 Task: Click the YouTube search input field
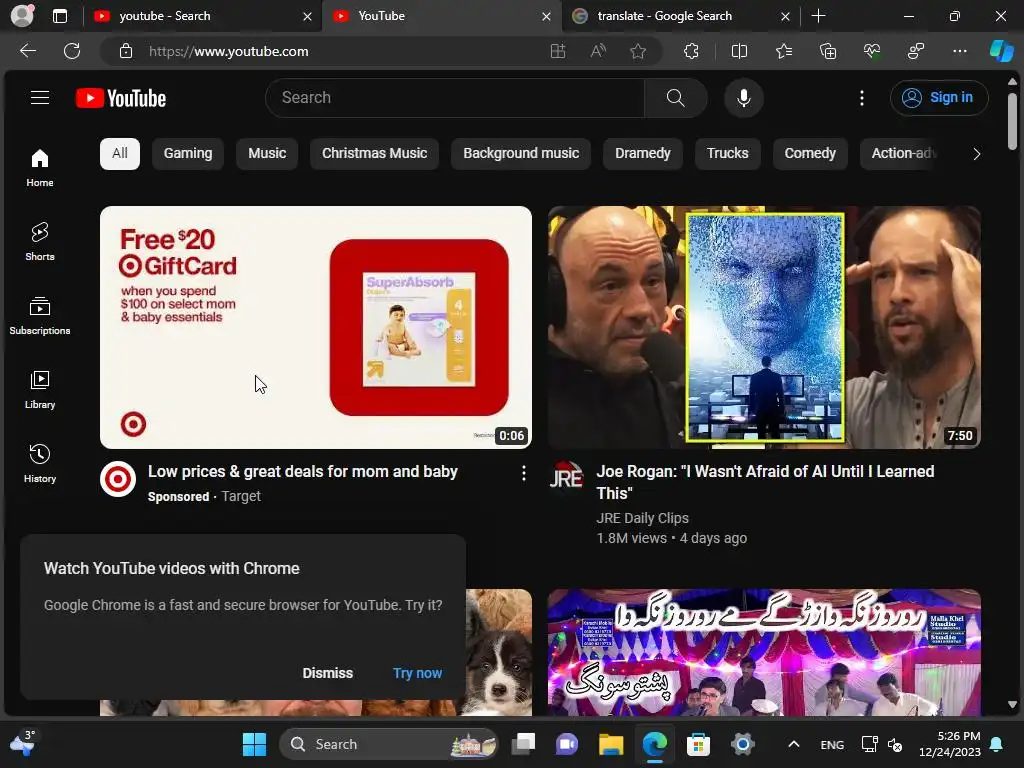(455, 98)
